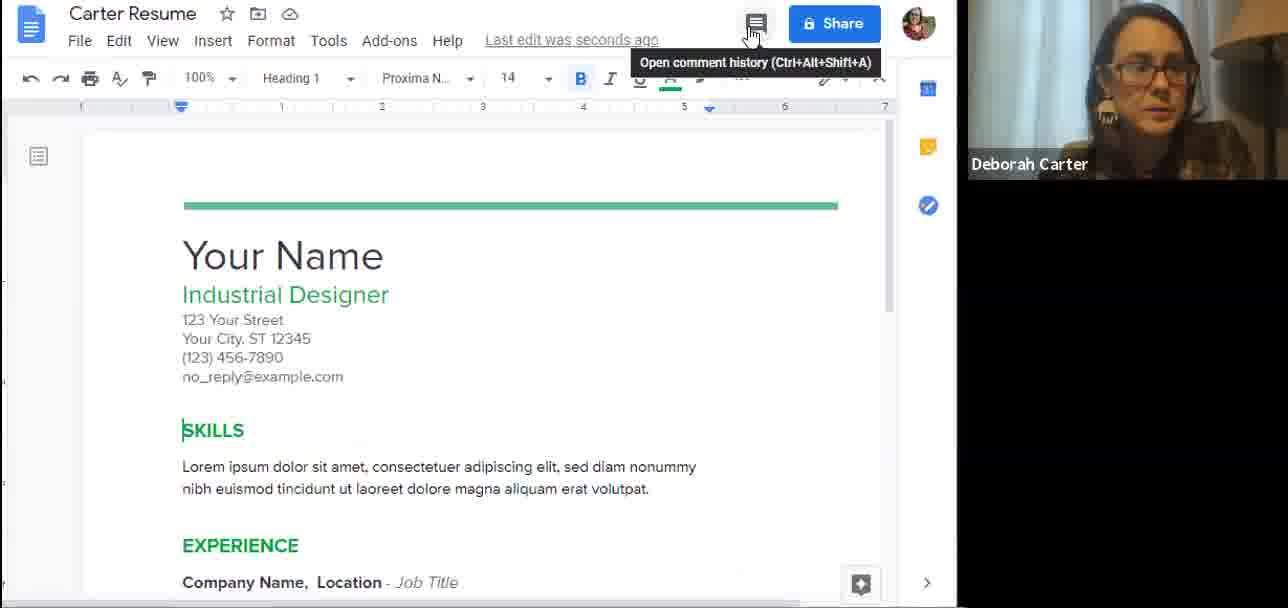The image size is (1288, 608).
Task: Open the Proxima Nova font dropdown
Action: (x=428, y=78)
